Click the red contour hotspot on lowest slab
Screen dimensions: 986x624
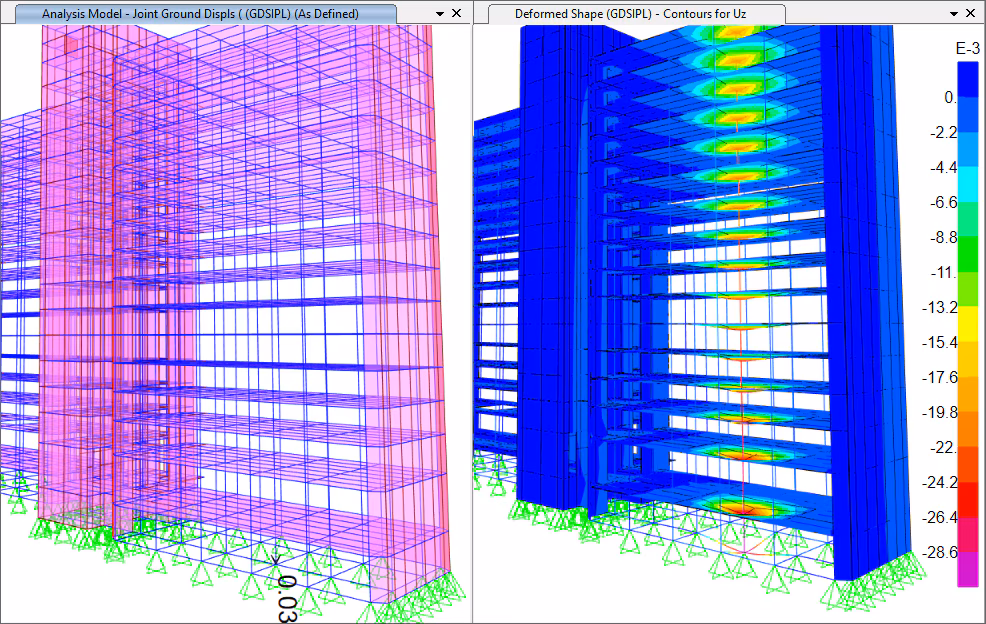[x=741, y=510]
